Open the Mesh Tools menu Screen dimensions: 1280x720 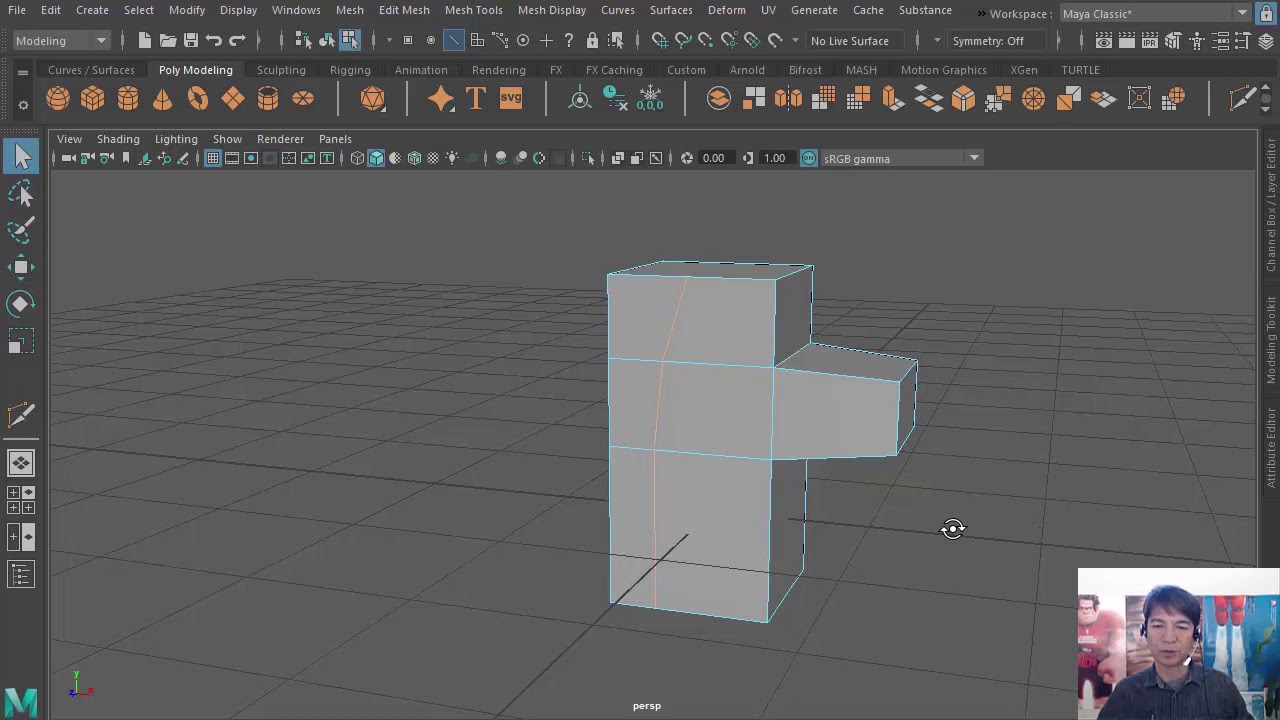click(x=473, y=10)
